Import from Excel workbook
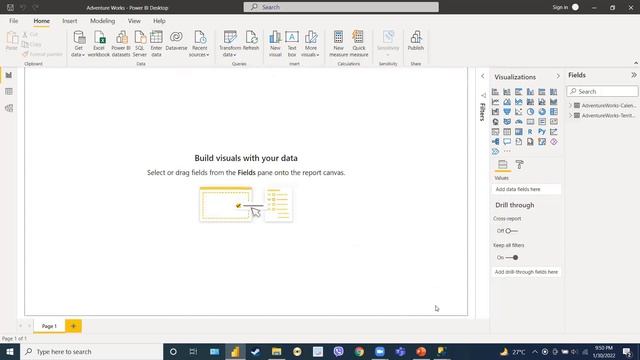 pos(99,44)
